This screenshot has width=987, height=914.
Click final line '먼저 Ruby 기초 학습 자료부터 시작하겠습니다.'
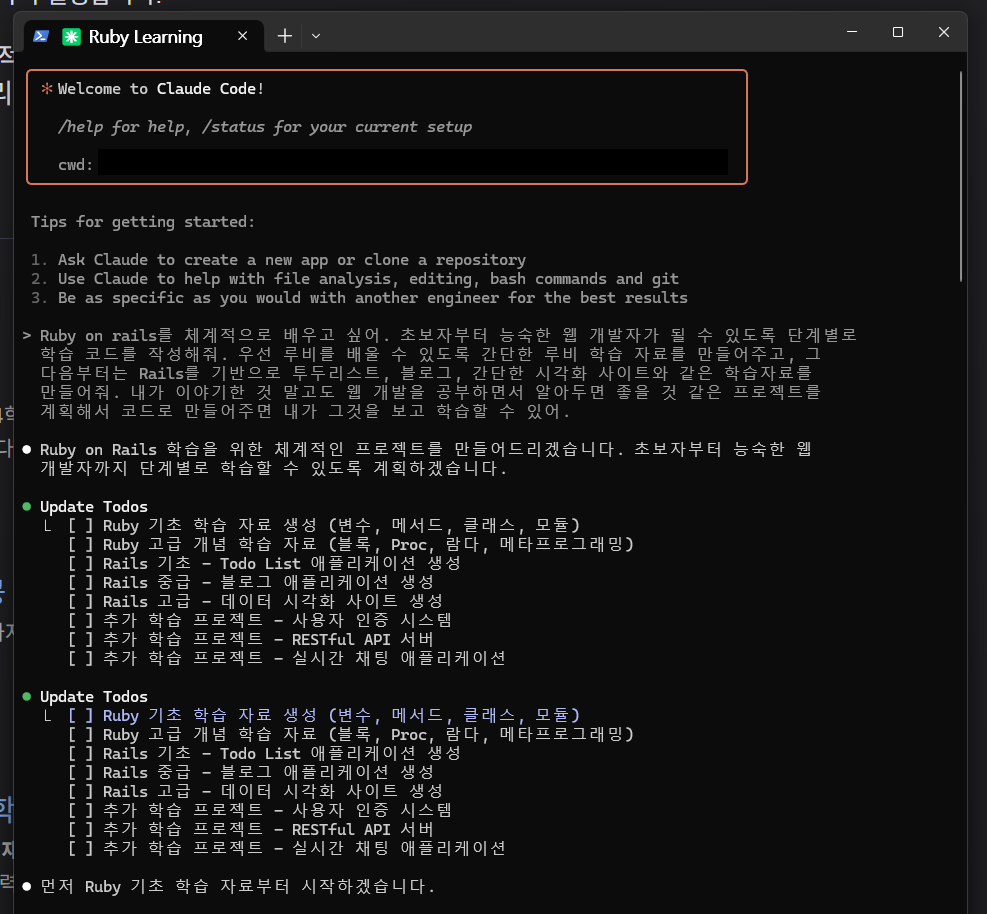pos(237,886)
